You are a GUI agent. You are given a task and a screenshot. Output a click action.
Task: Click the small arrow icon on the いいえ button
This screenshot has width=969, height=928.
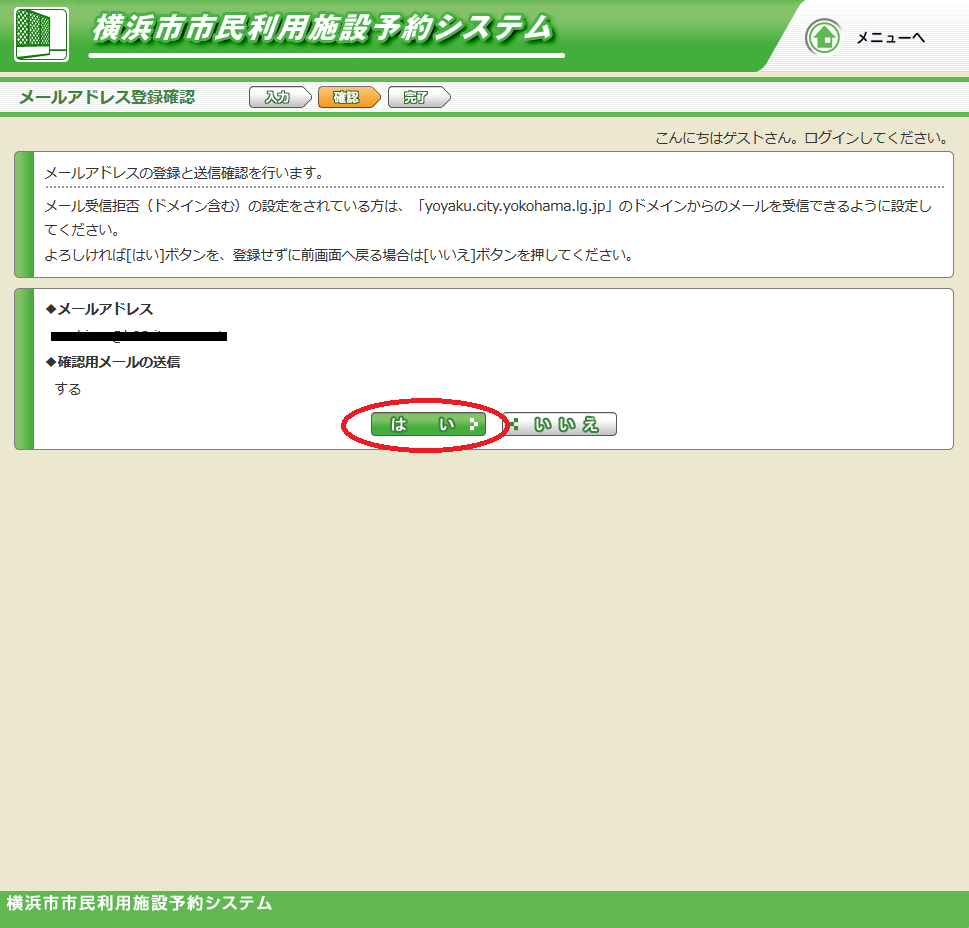[x=514, y=425]
